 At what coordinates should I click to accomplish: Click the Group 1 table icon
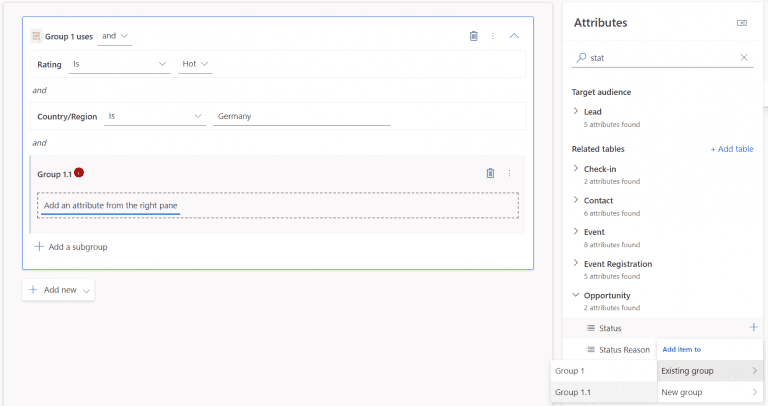point(36,36)
